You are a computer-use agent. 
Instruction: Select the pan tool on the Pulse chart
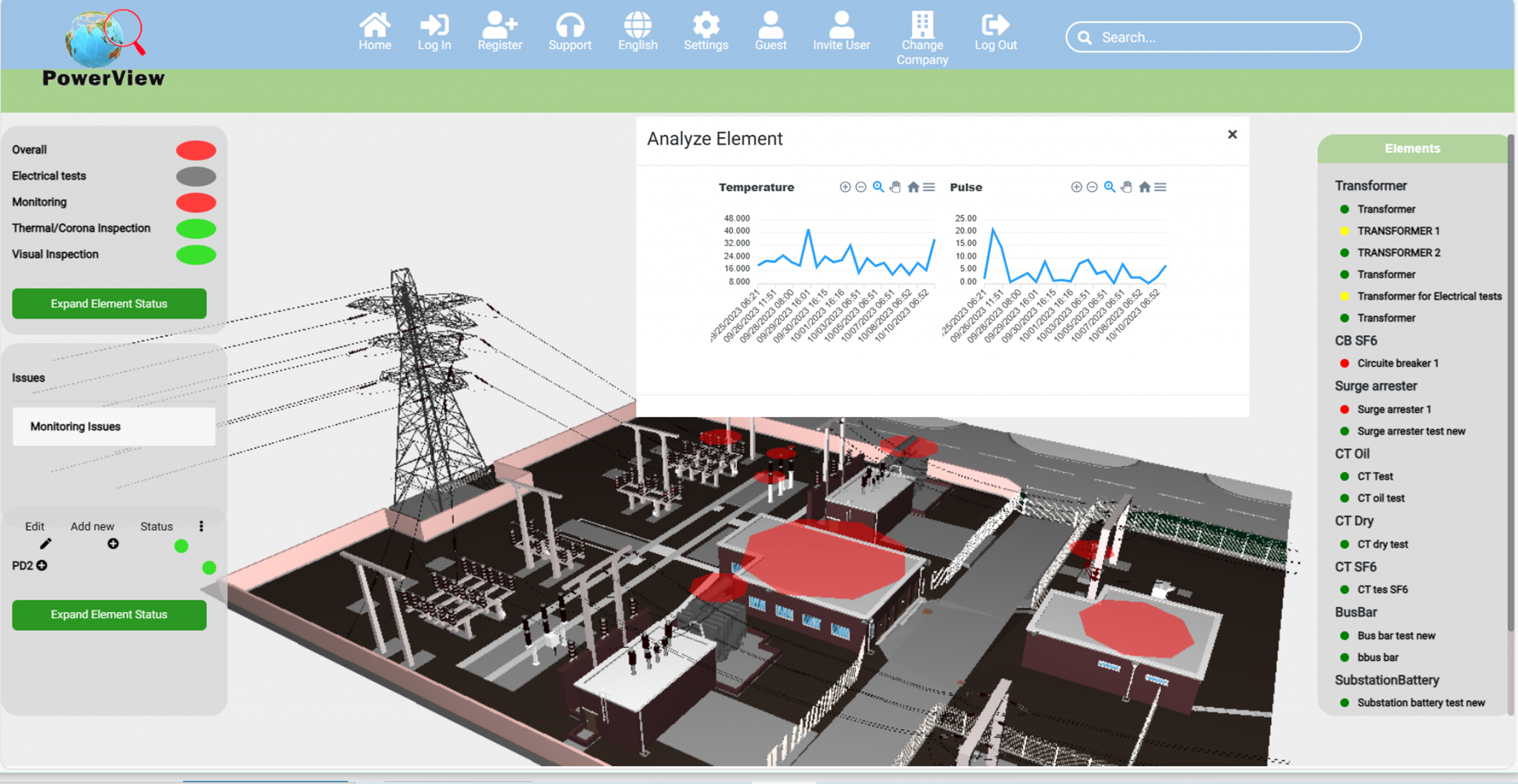click(x=1127, y=187)
